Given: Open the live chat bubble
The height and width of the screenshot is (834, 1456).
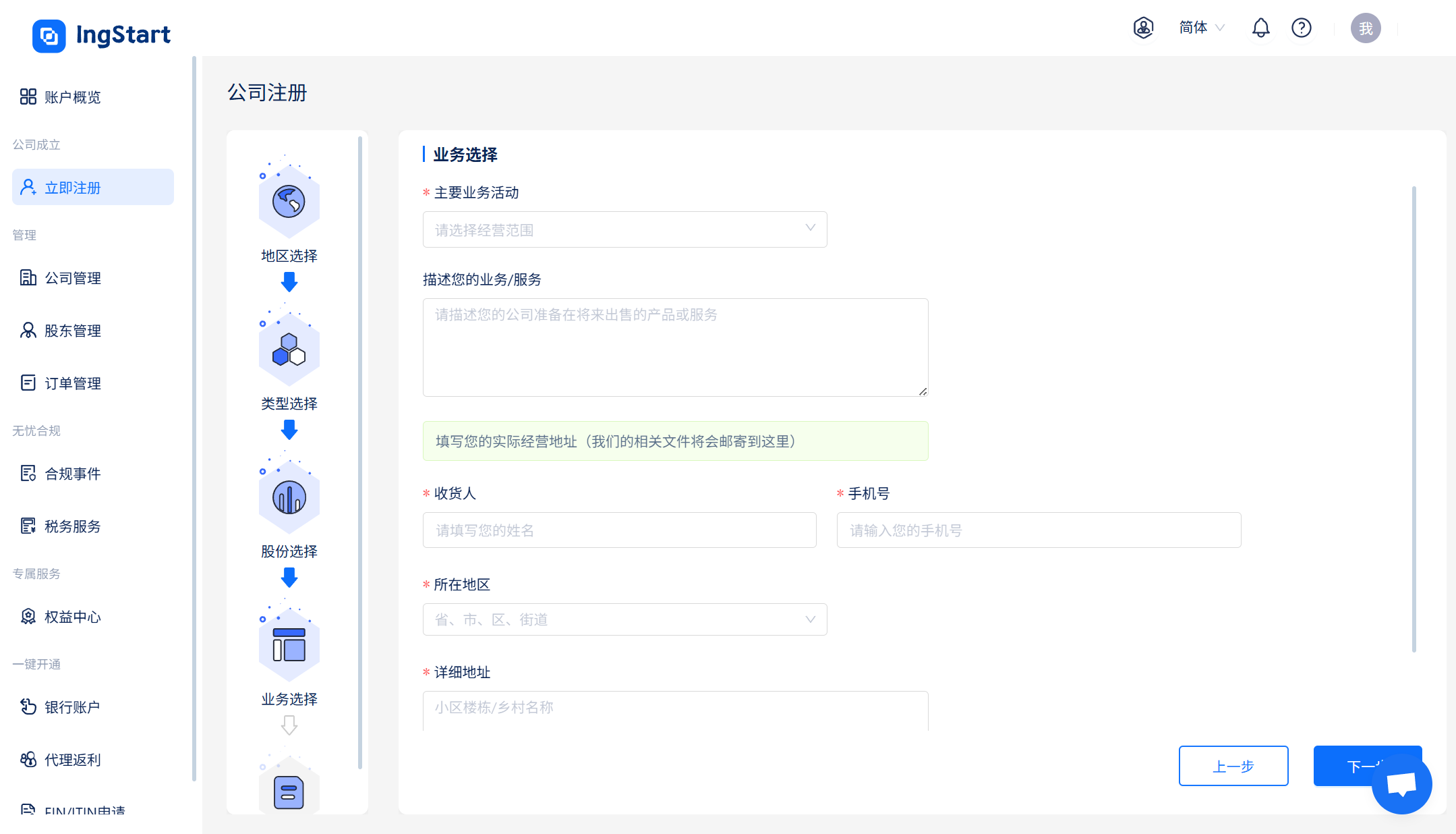Looking at the screenshot, I should click(x=1401, y=784).
